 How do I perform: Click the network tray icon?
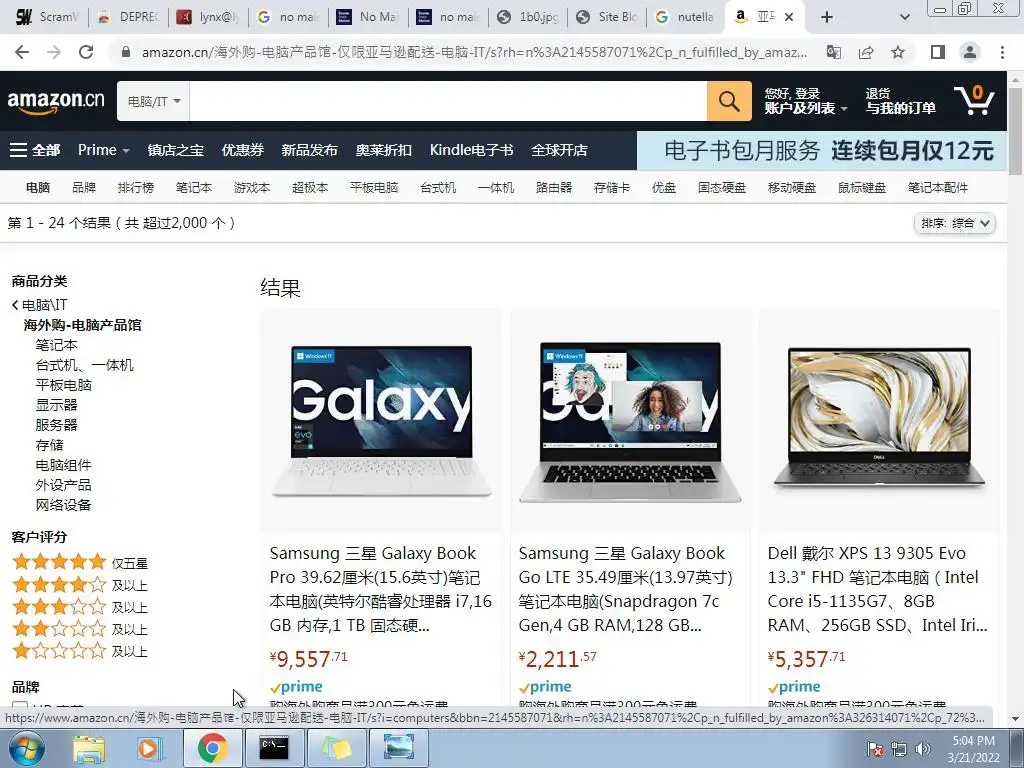pyautogui.click(x=899, y=749)
